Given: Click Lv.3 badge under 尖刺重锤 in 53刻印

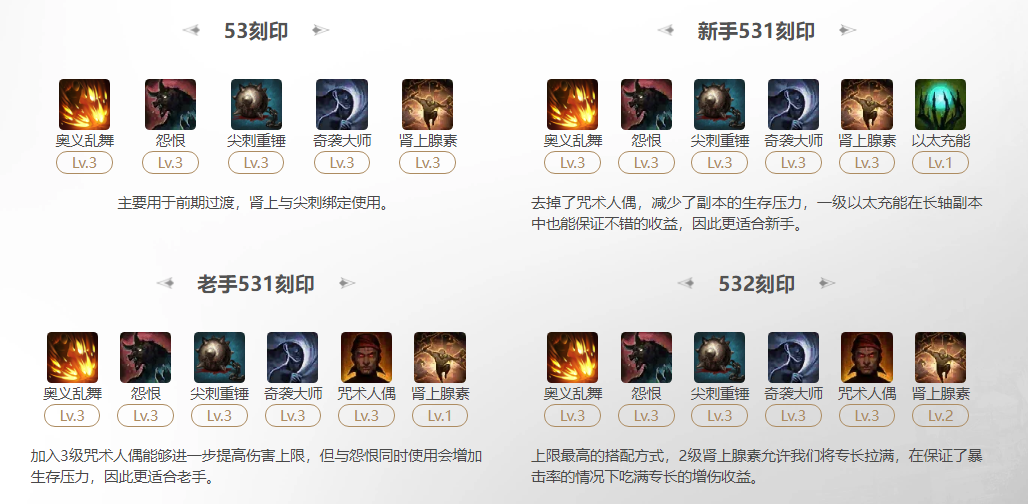Looking at the screenshot, I should coord(256,163).
